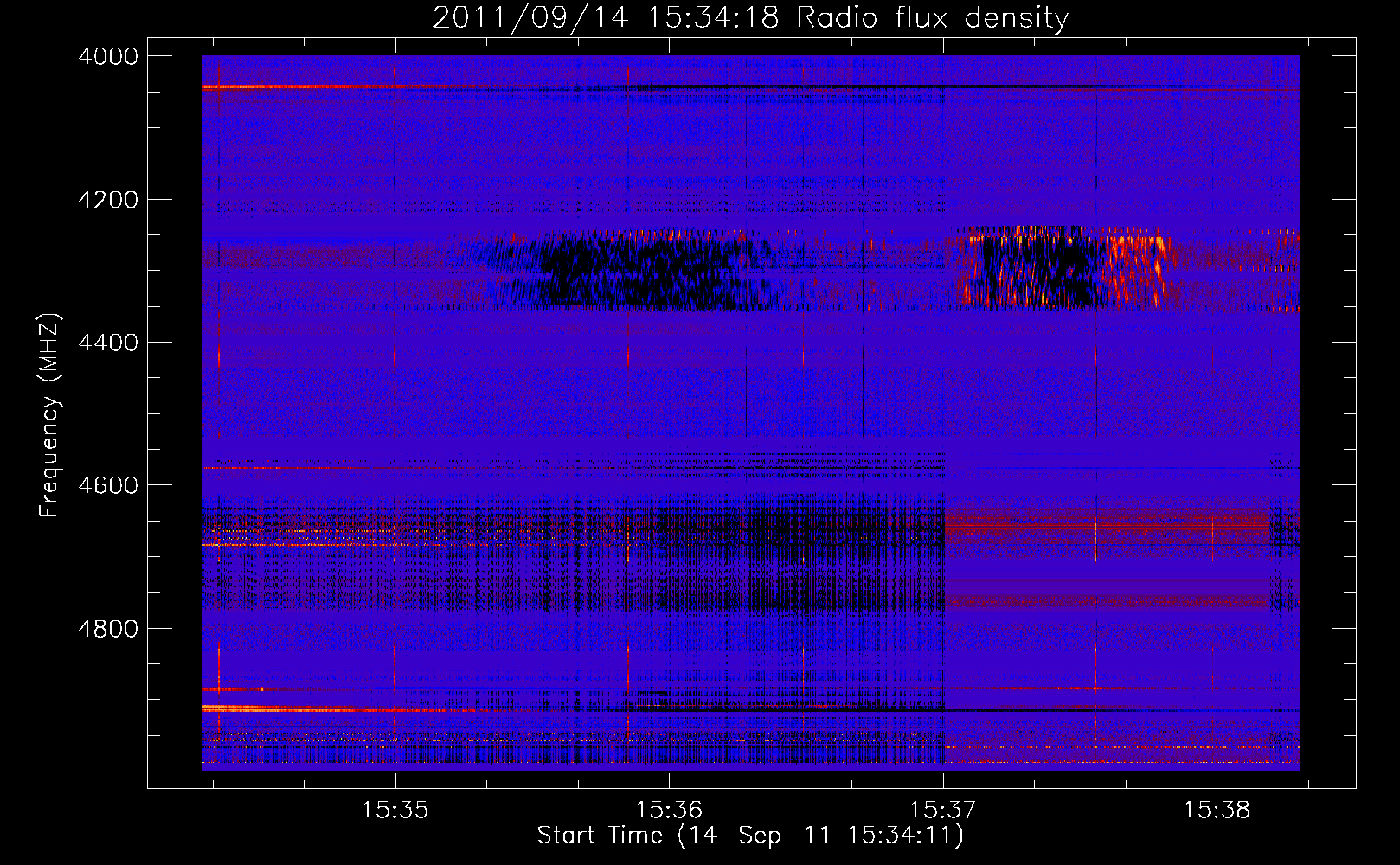Screen dimensions: 1400x865
Task: Click the 'Start Time (14-Sep-11 15:34:11)' label
Action: pyautogui.click(x=750, y=836)
